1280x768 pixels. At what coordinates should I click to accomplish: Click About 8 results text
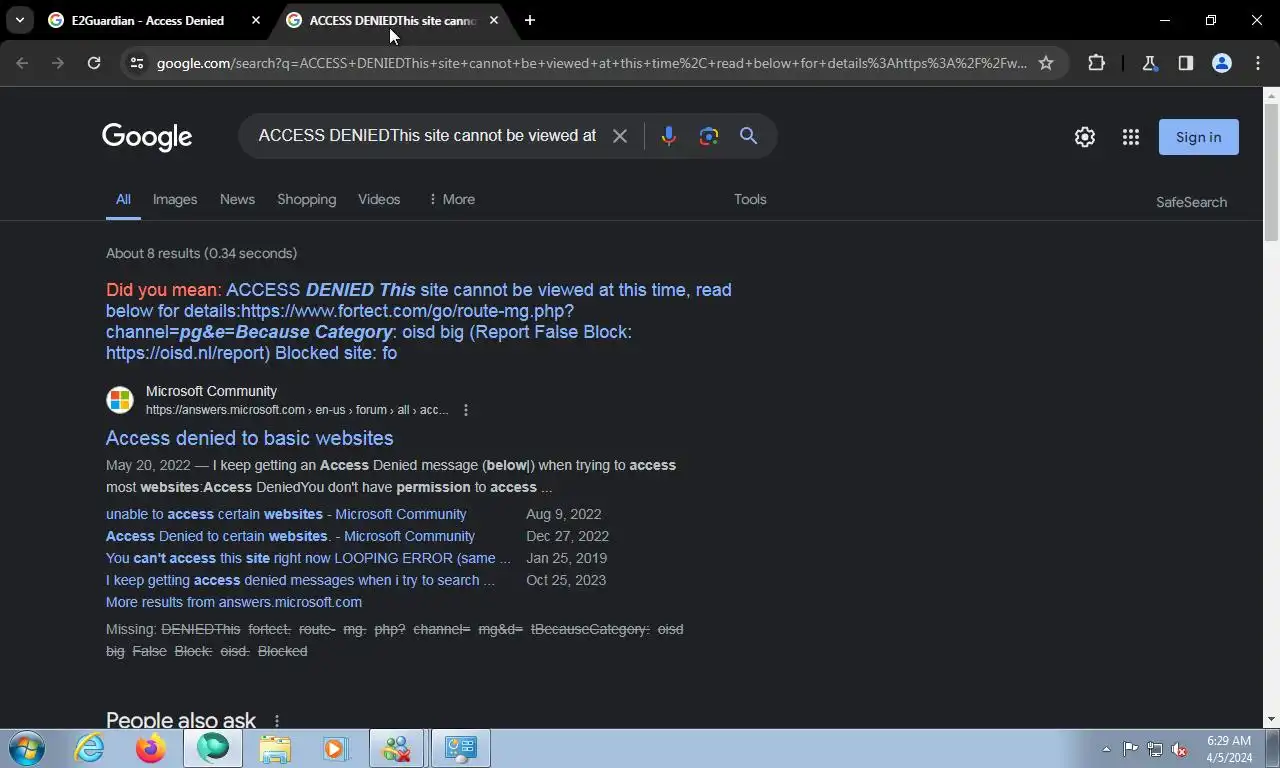click(201, 253)
